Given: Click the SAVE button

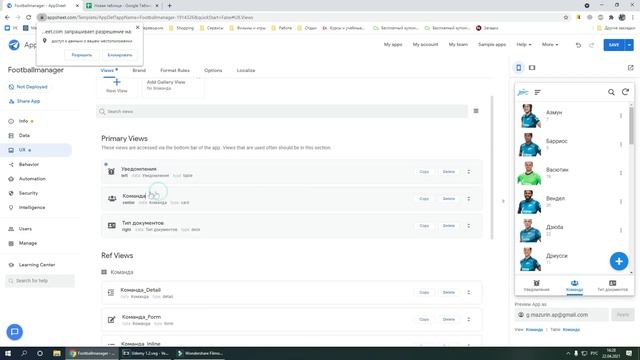Looking at the screenshot, I should click(614, 45).
